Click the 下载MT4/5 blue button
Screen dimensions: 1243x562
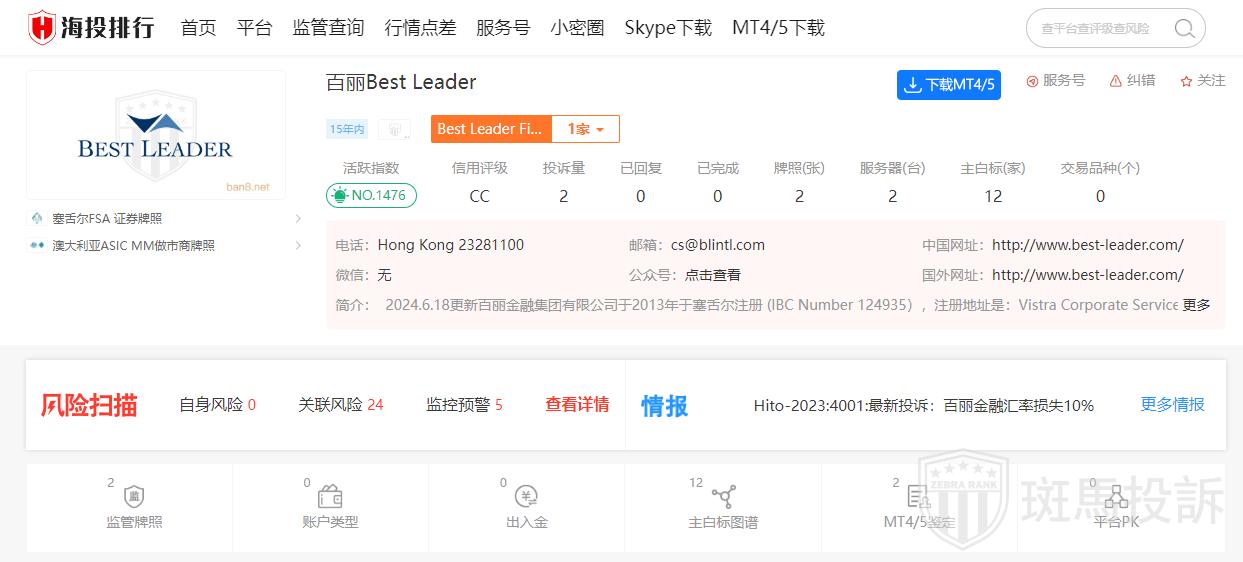(948, 85)
